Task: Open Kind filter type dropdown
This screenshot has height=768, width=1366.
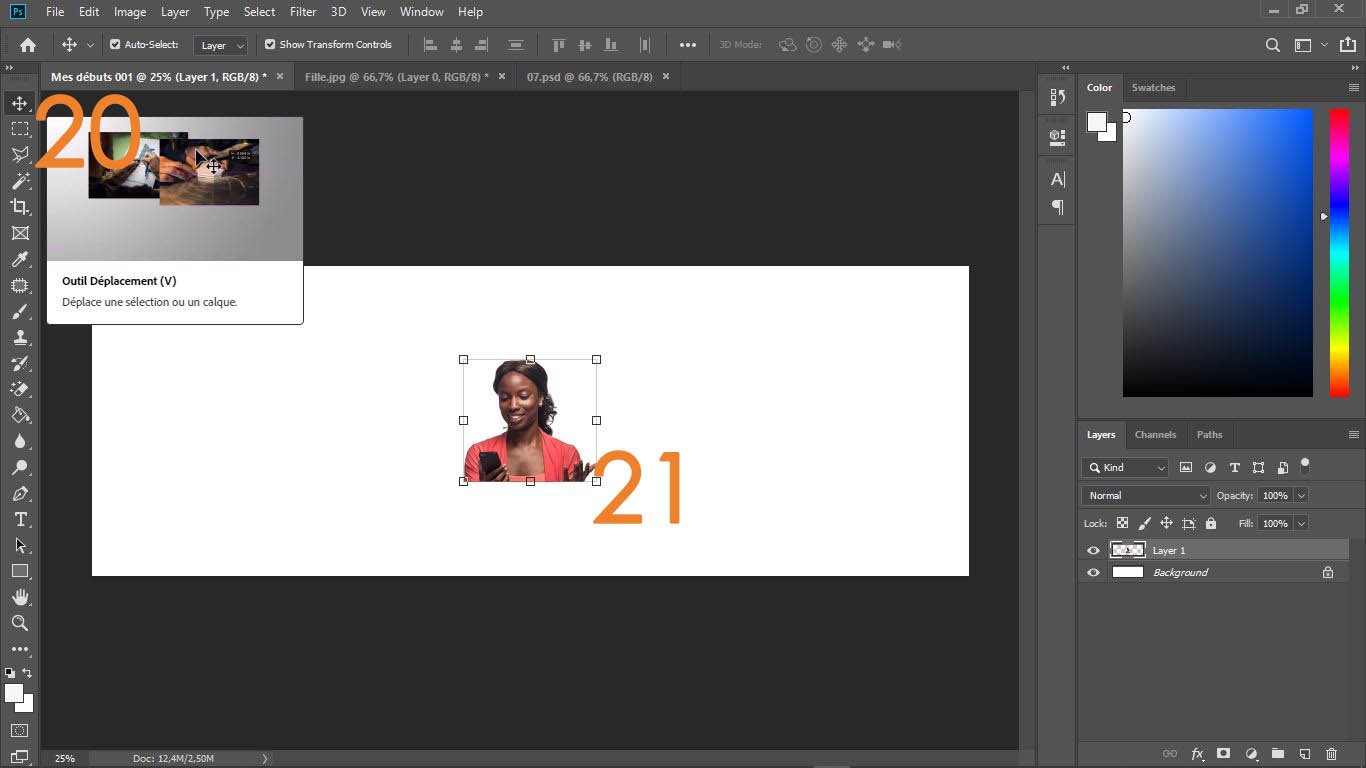Action: tap(1125, 467)
